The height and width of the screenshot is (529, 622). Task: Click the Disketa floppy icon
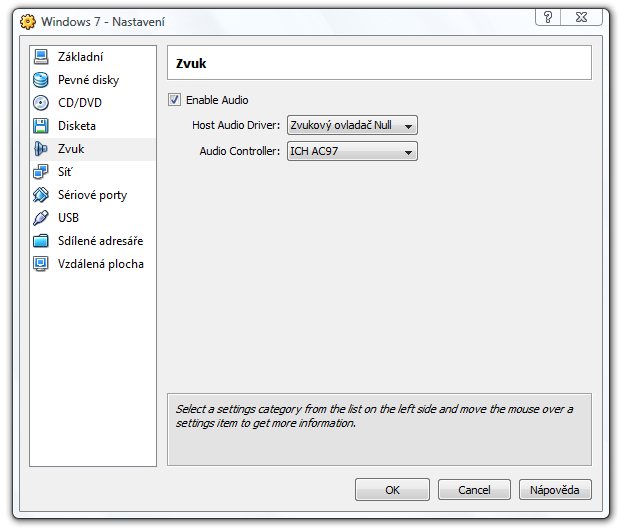pyautogui.click(x=41, y=126)
